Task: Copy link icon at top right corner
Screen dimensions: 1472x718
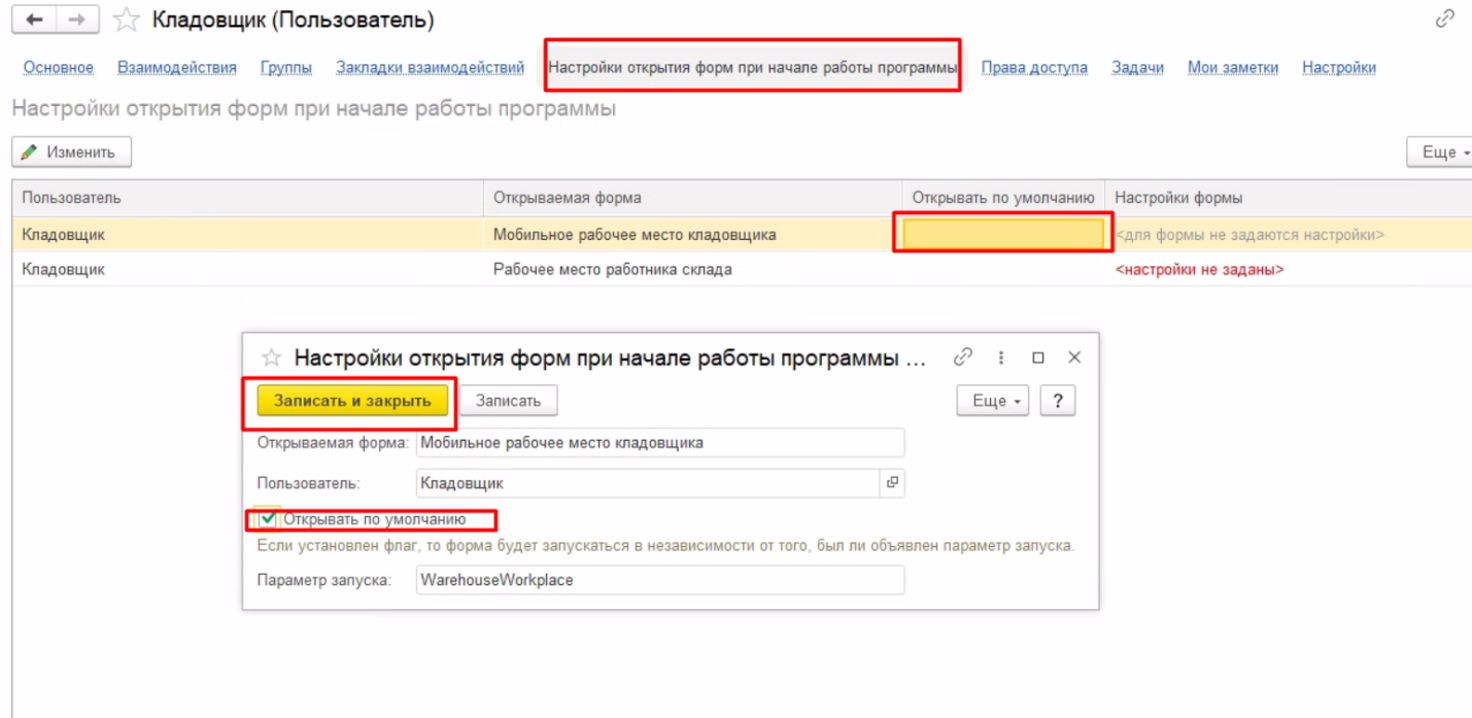Action: tap(1444, 19)
